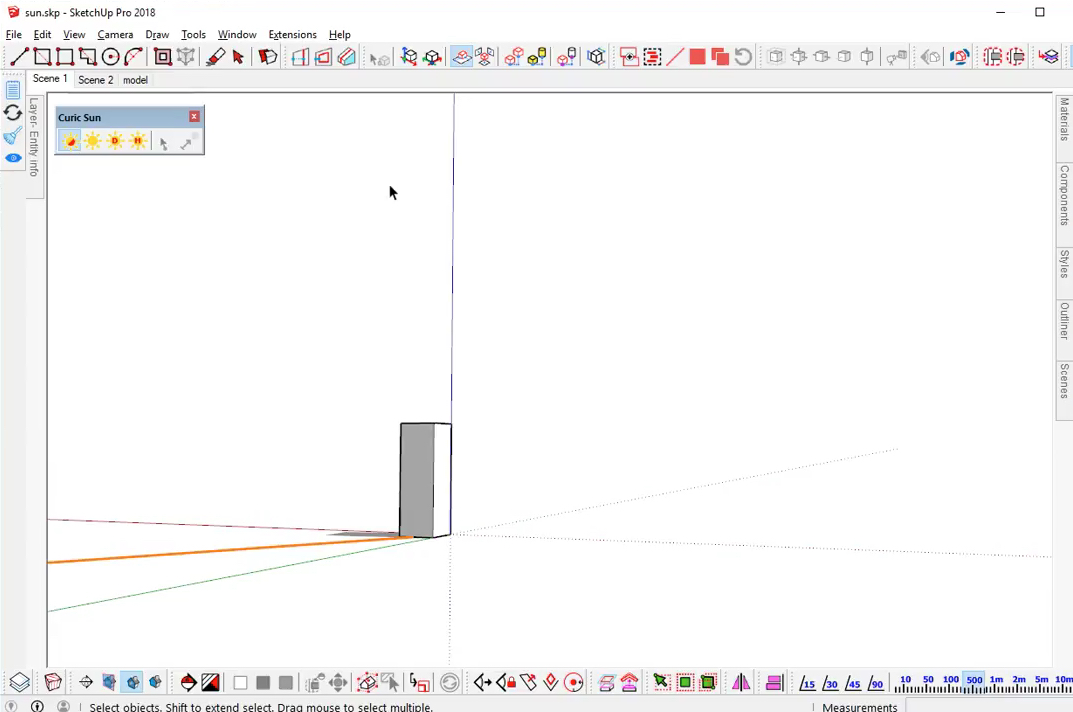Open the Extensions menu
This screenshot has width=1073, height=712.
click(x=292, y=34)
